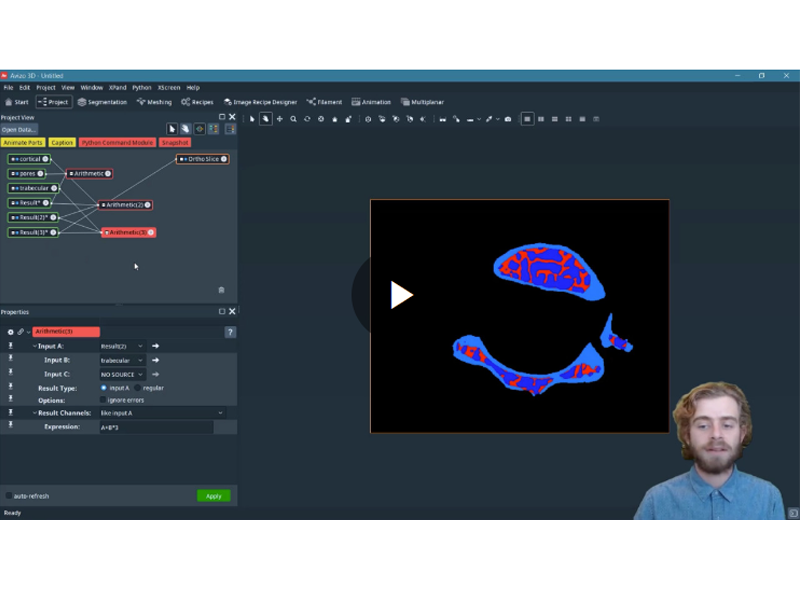Screen dimensions: 800x600
Task: Click the Open Data button
Action: [x=19, y=129]
